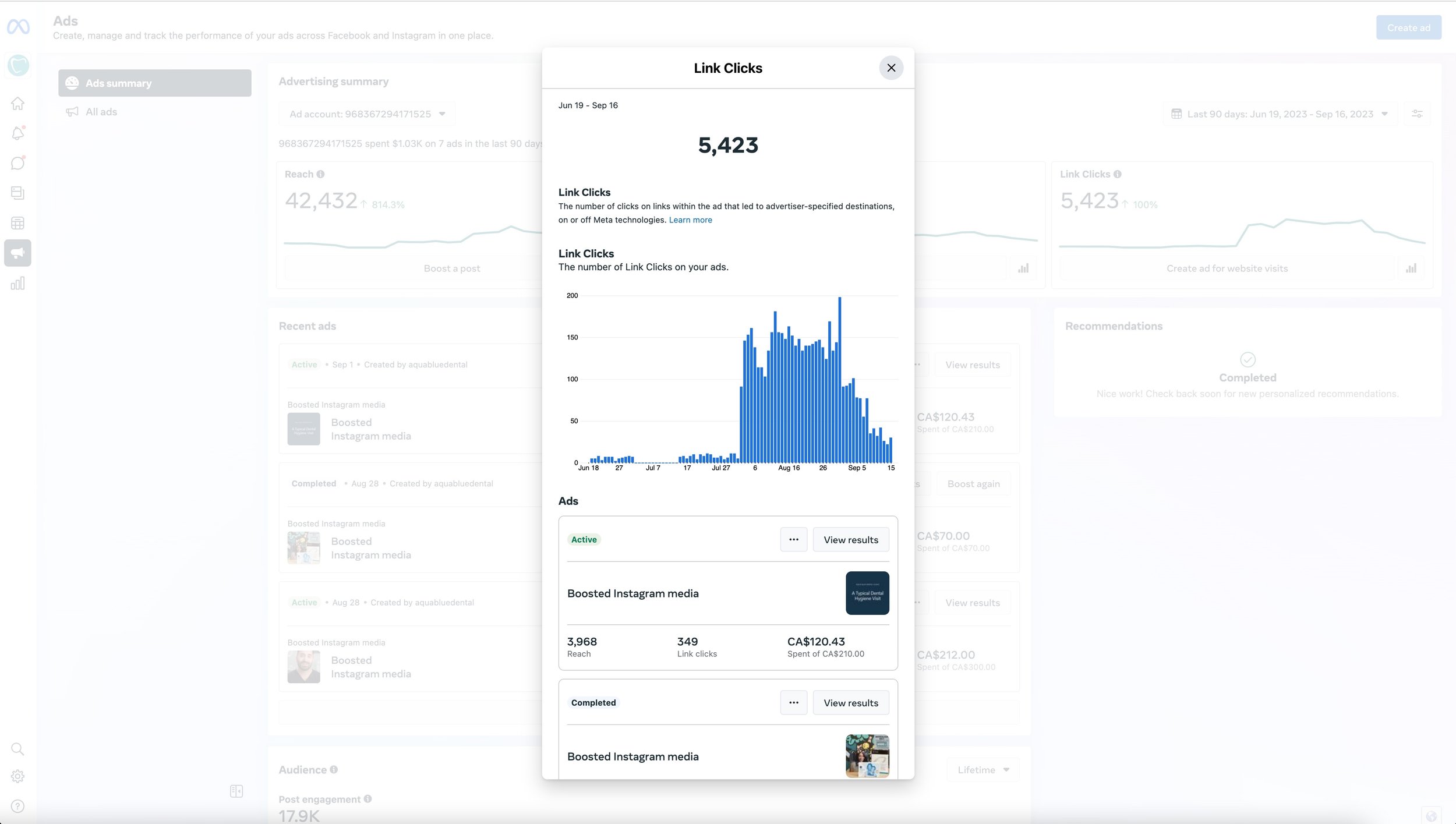
Task: Click View results for the Active ad
Action: (850, 540)
